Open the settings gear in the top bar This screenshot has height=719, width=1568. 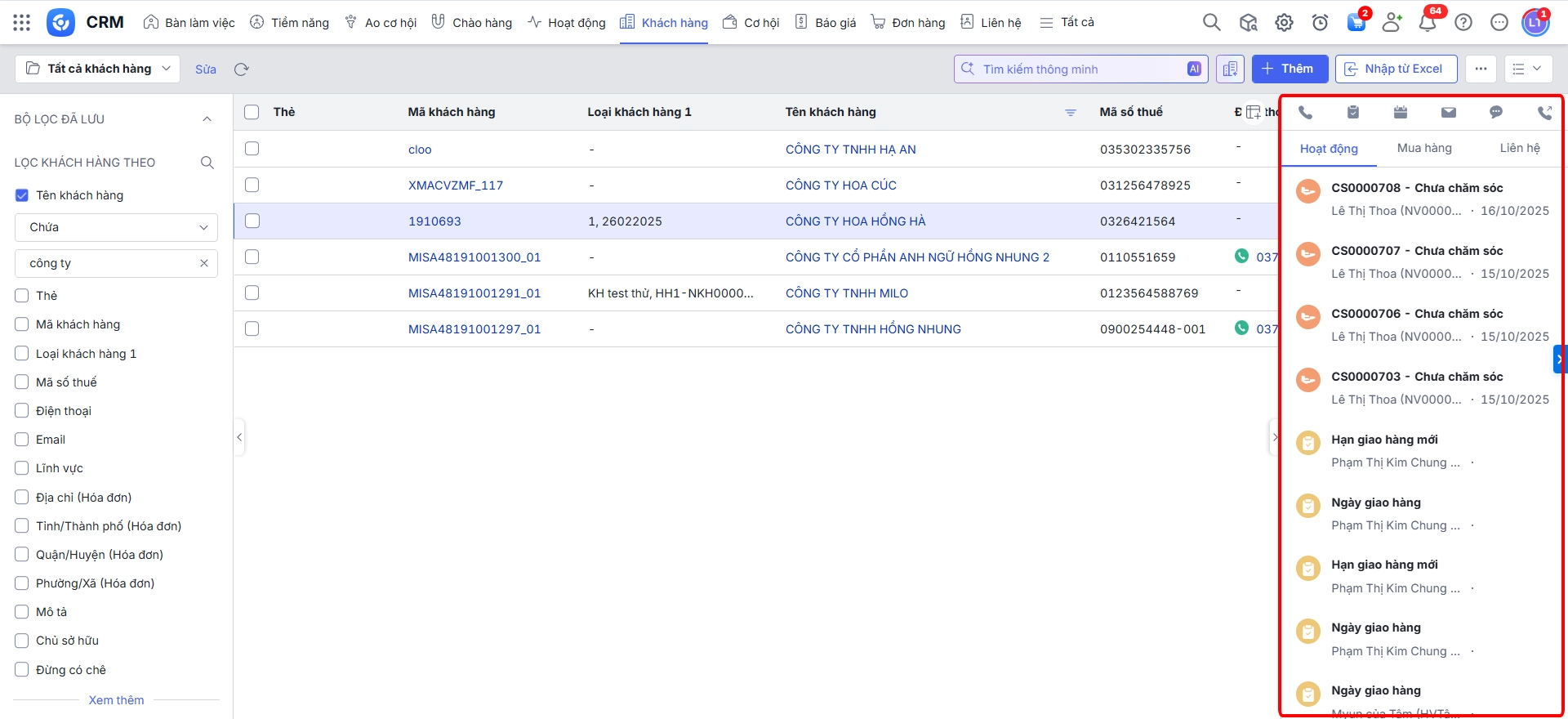click(x=1284, y=23)
